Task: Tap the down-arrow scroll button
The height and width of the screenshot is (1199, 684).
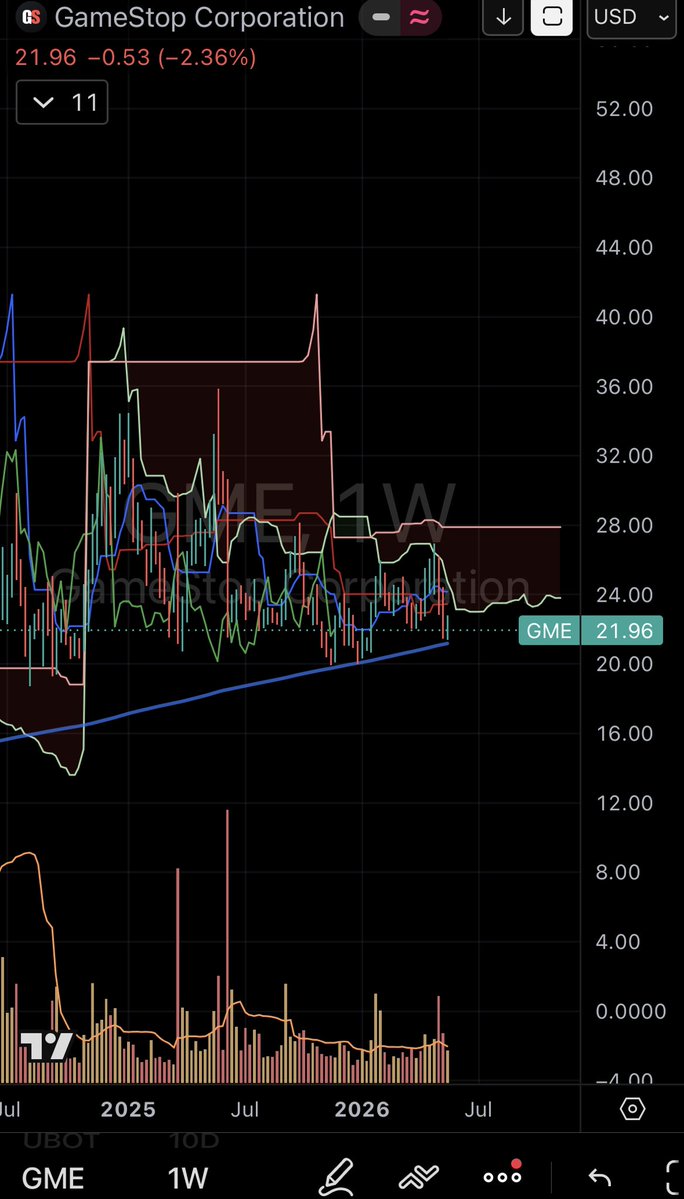Action: pos(503,18)
